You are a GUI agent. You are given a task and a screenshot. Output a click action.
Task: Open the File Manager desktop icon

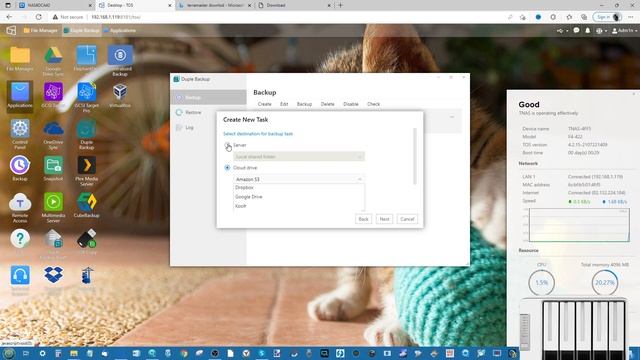(x=20, y=56)
